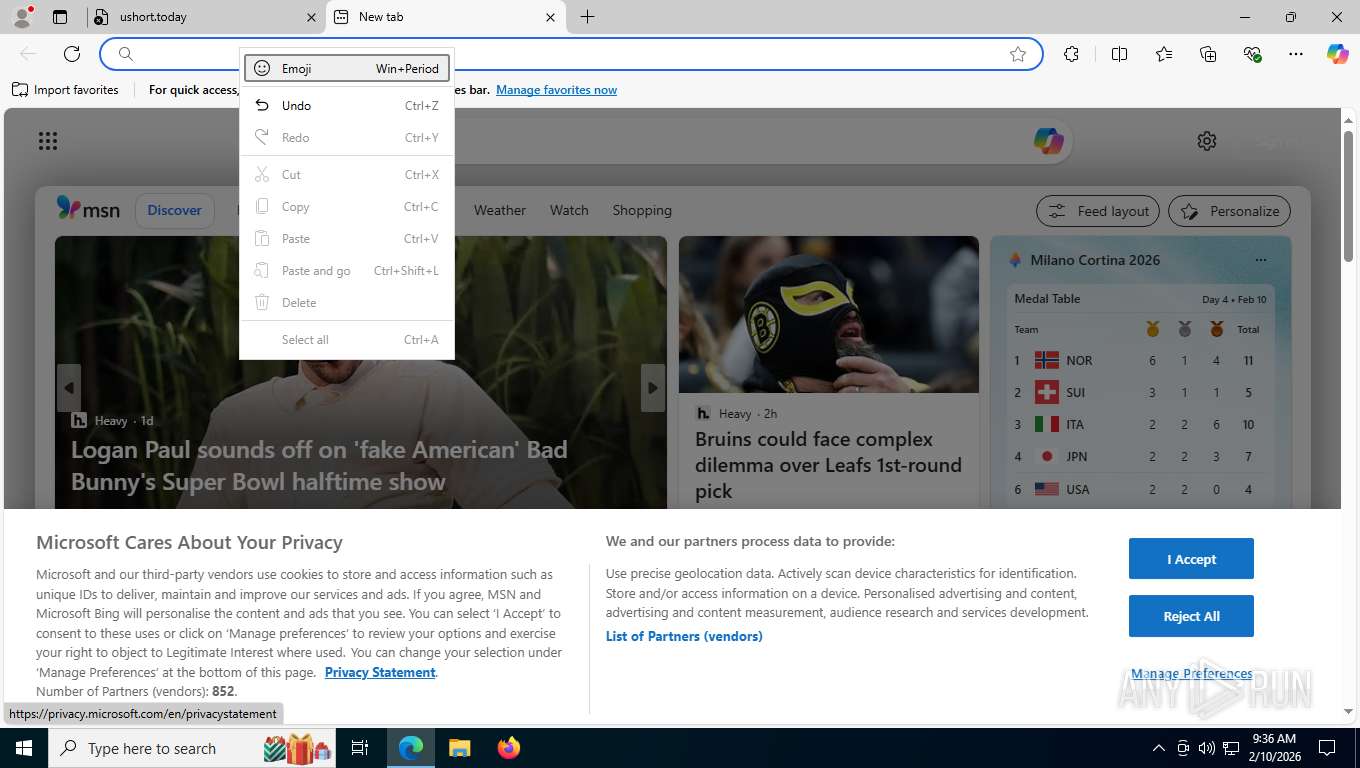Open Browser essentials heart icon
Image resolution: width=1360 pixels, height=768 pixels.
pos(1252,54)
